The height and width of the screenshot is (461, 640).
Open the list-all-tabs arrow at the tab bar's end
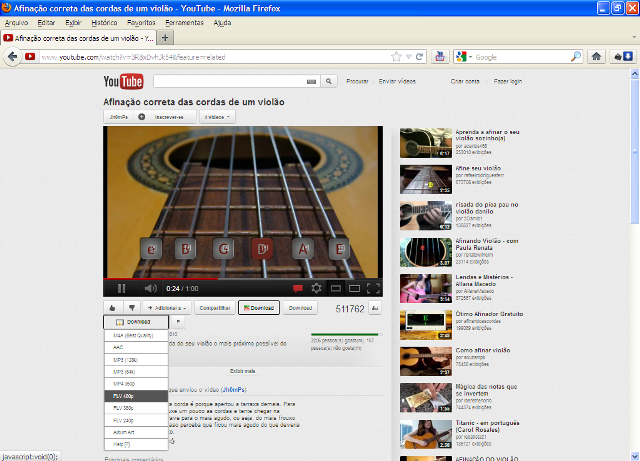pos(634,37)
